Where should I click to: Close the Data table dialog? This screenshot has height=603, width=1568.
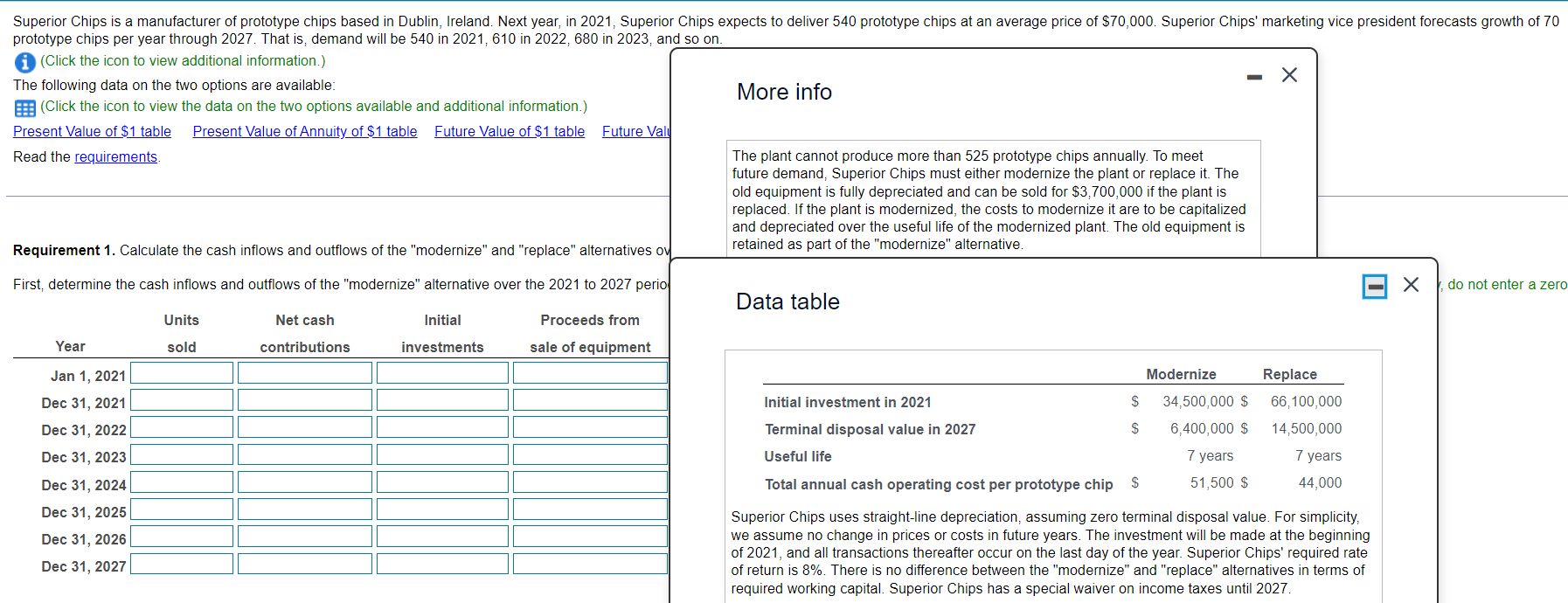[x=1411, y=285]
